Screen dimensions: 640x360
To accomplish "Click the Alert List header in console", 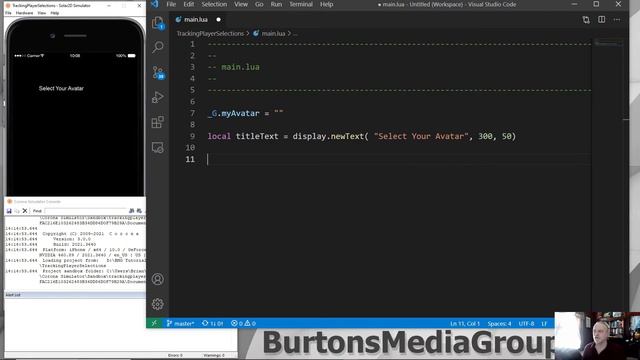I will coord(75,295).
